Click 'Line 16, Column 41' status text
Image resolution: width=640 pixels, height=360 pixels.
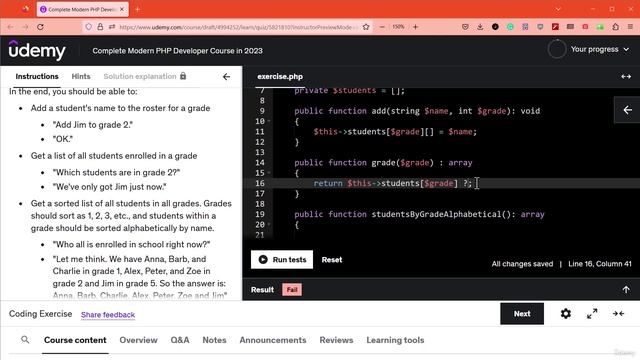600,264
